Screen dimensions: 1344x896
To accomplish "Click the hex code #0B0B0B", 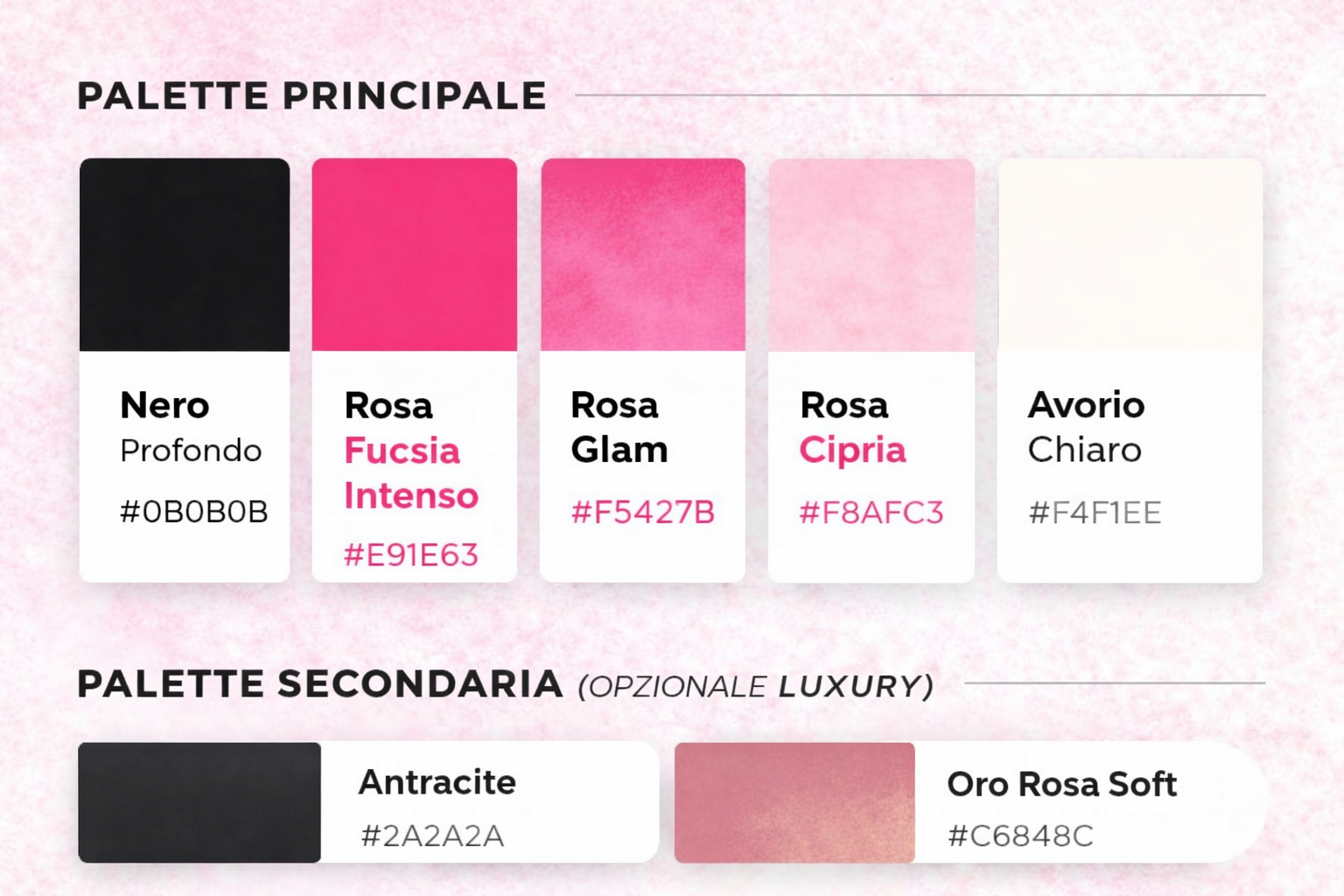I will [193, 512].
